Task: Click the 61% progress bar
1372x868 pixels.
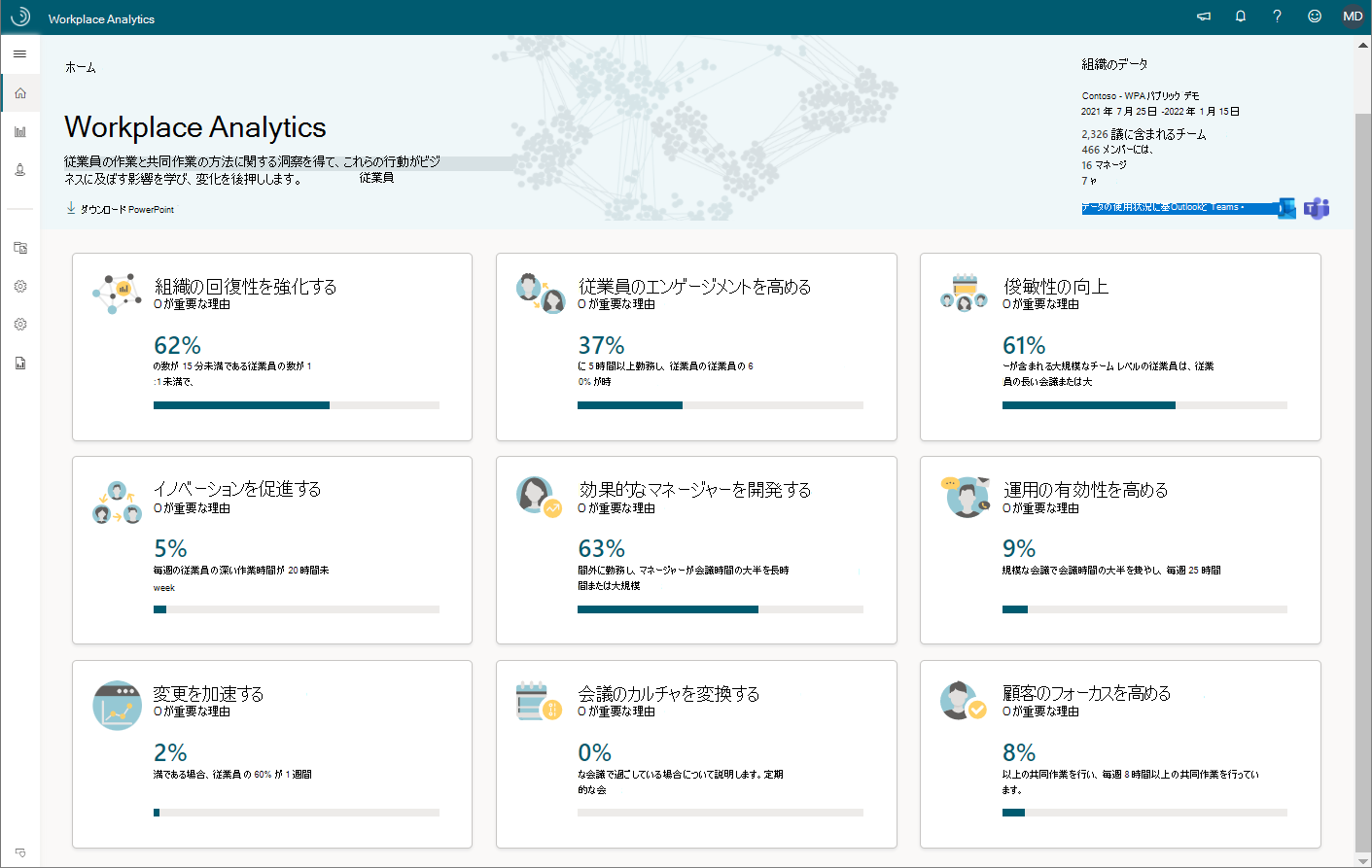Action: click(x=1144, y=405)
